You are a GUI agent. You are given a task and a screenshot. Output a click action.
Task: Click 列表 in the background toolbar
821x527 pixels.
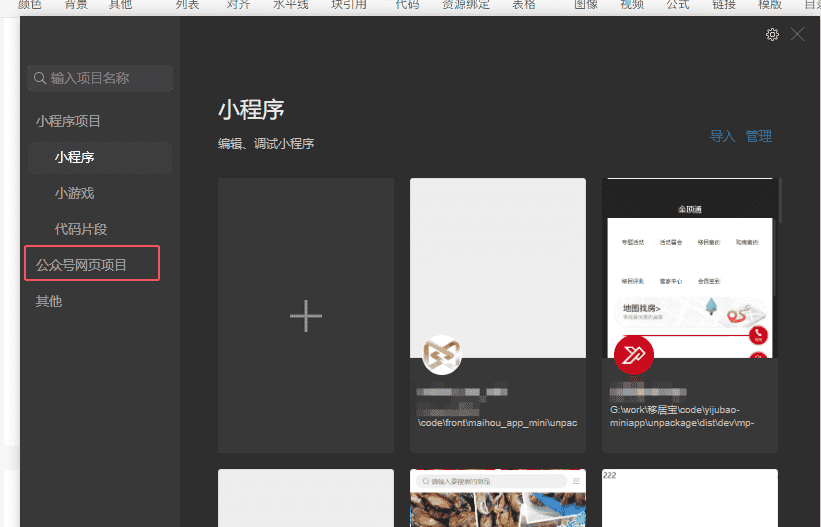tap(187, 5)
